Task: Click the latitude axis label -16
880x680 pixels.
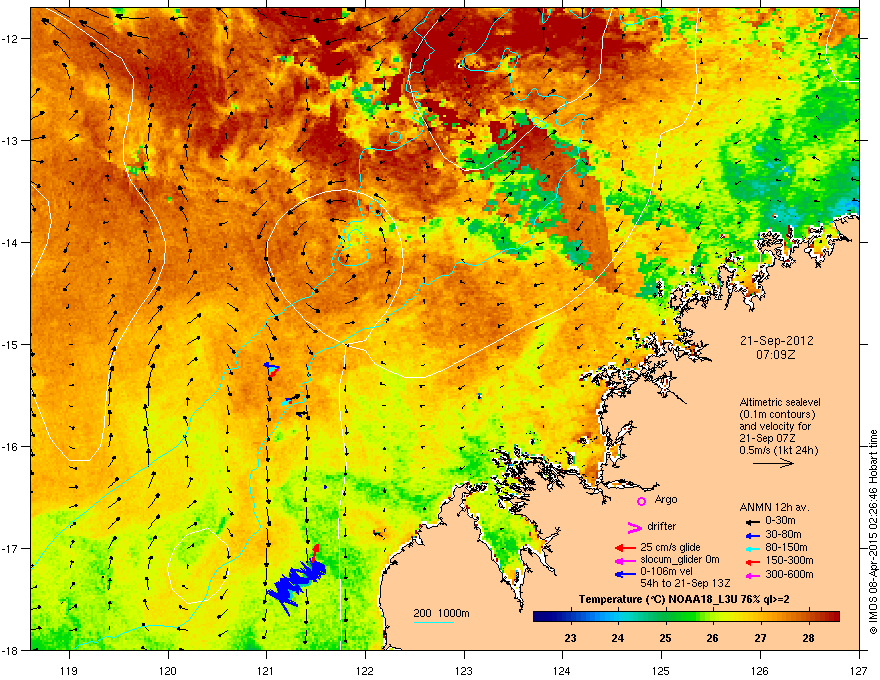Action: [11, 446]
